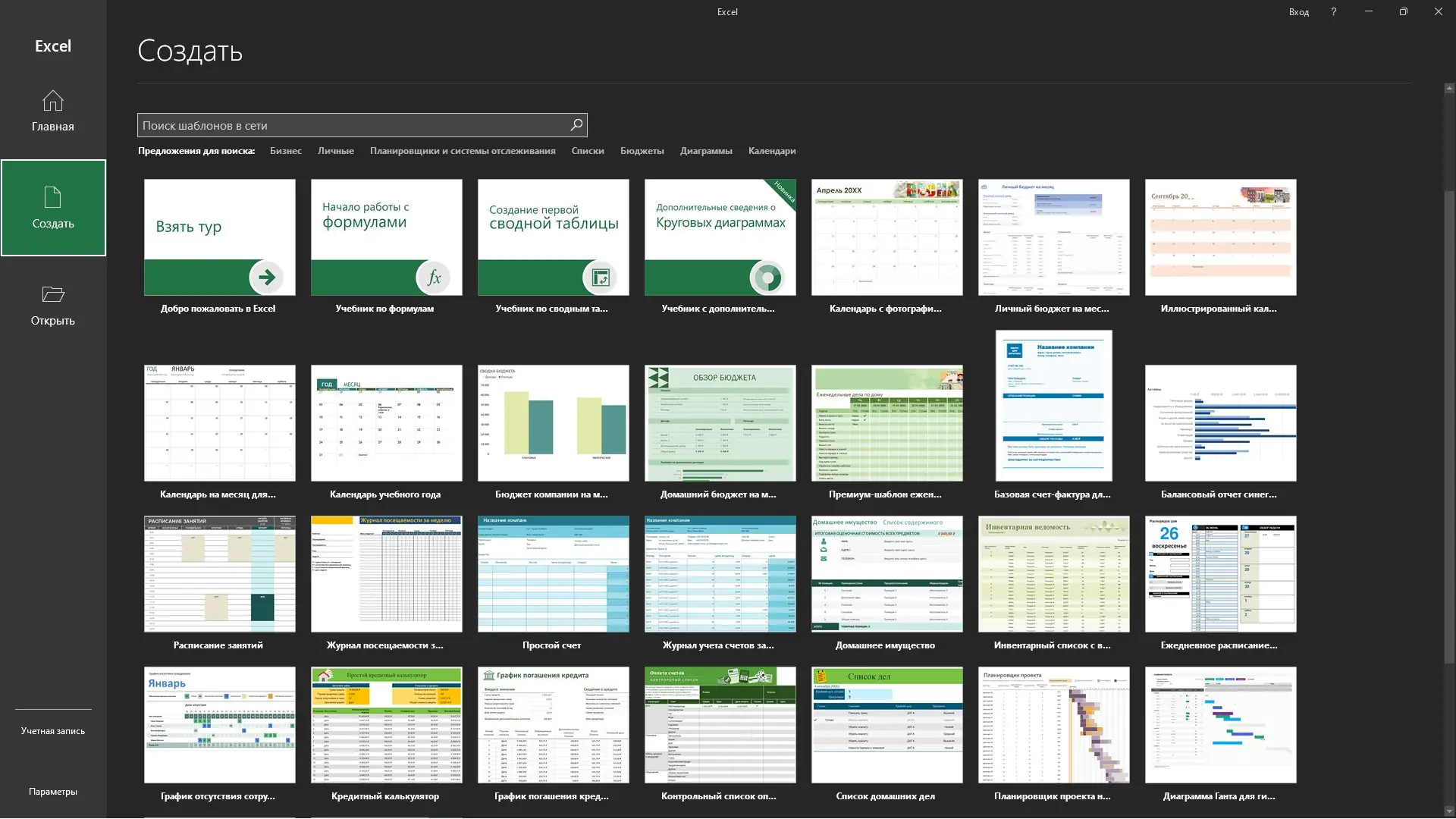Select the Расписание занятий template thumbnail
Screen dimensions: 1456x819
click(x=219, y=575)
